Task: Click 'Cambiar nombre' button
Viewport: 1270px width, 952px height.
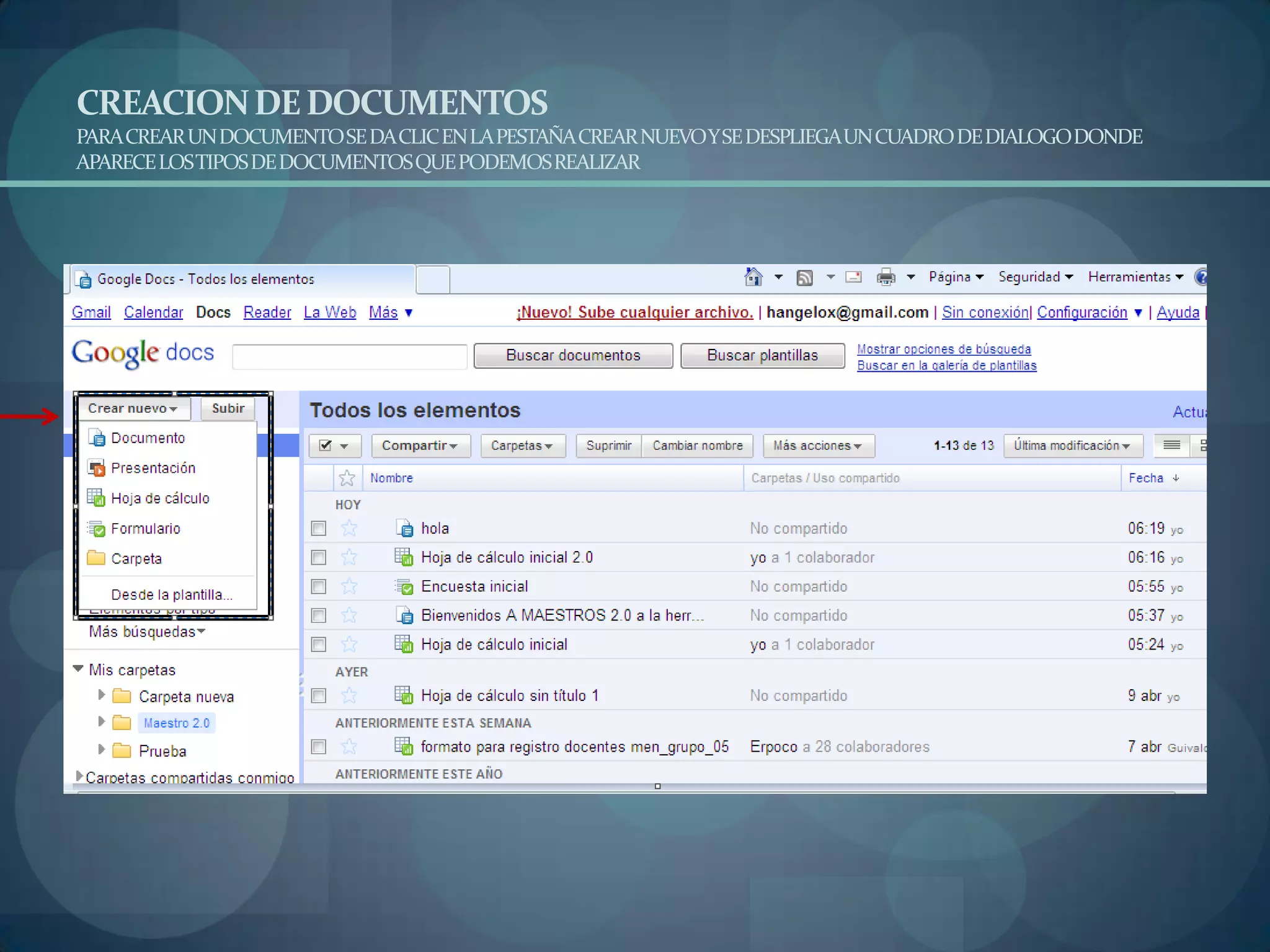Action: [698, 446]
